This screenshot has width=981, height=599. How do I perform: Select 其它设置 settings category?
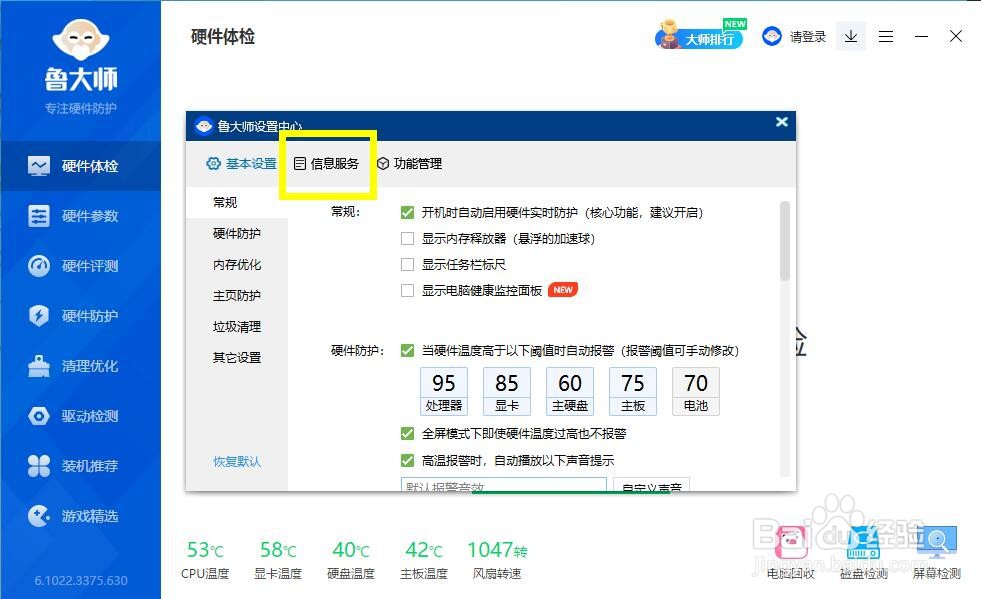coord(236,357)
